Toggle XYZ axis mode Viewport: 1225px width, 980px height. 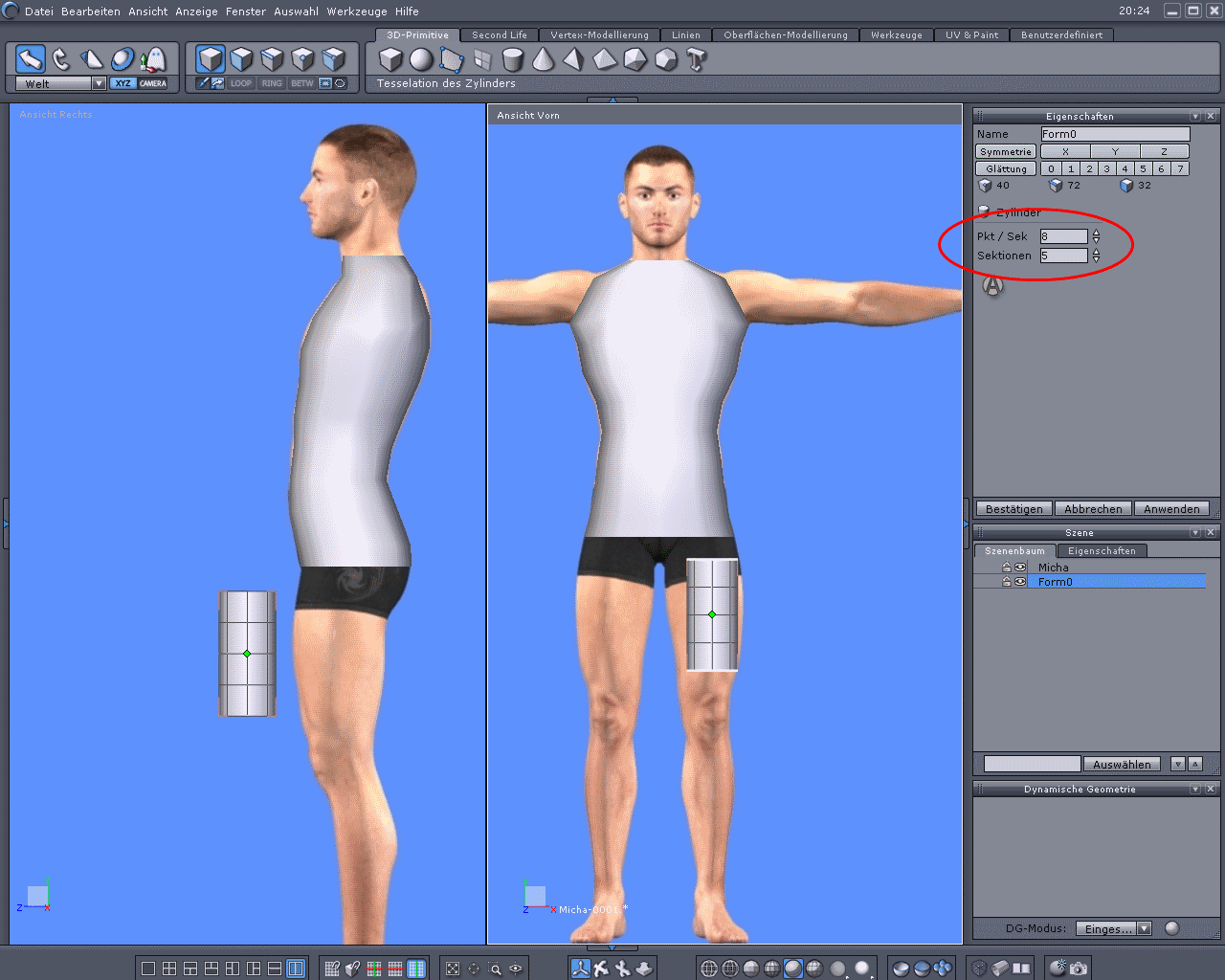tap(122, 83)
